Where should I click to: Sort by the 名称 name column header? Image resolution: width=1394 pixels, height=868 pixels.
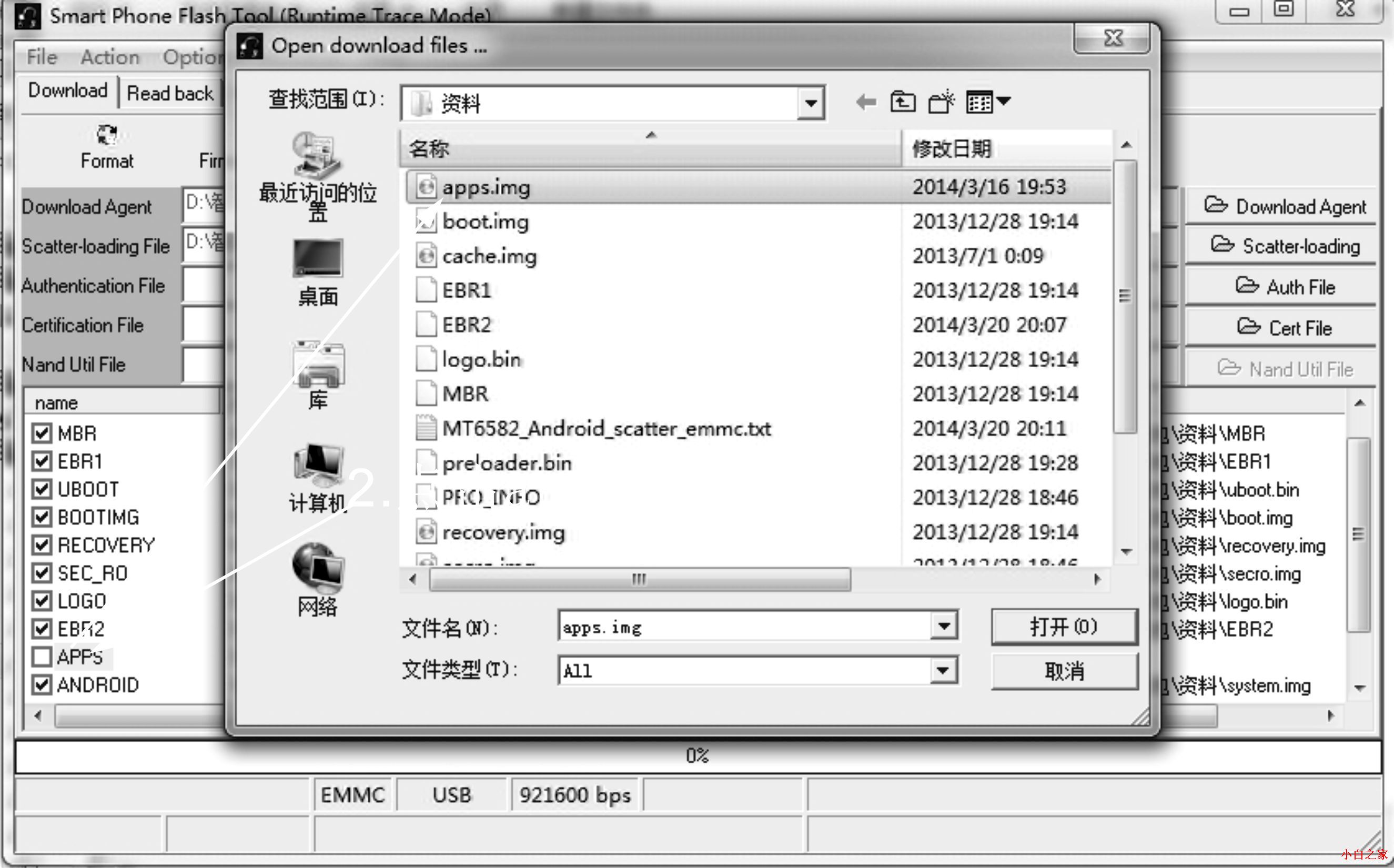650,149
